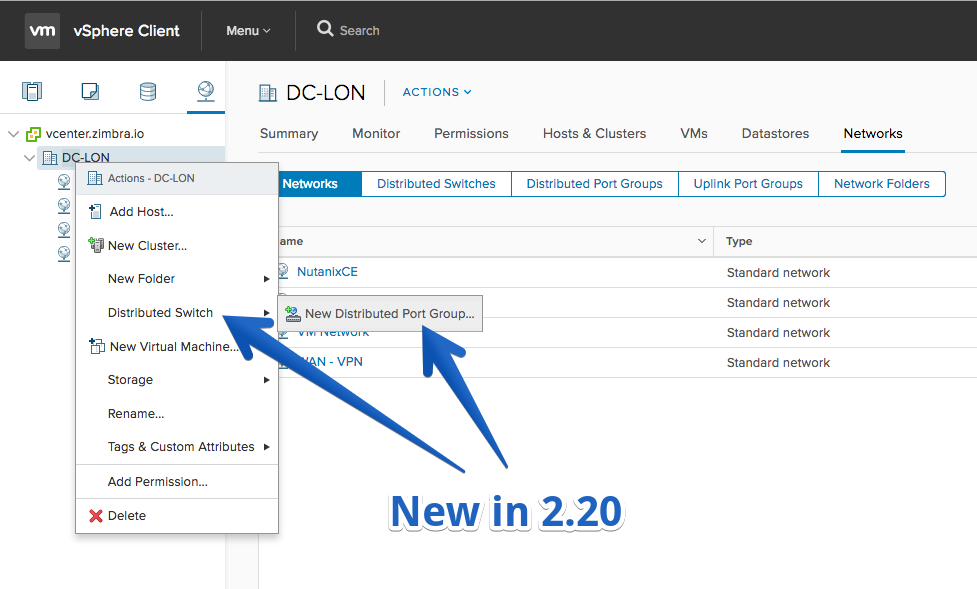The image size is (977, 589).
Task: Click the New Virtual Machine icon
Action: tap(96, 346)
